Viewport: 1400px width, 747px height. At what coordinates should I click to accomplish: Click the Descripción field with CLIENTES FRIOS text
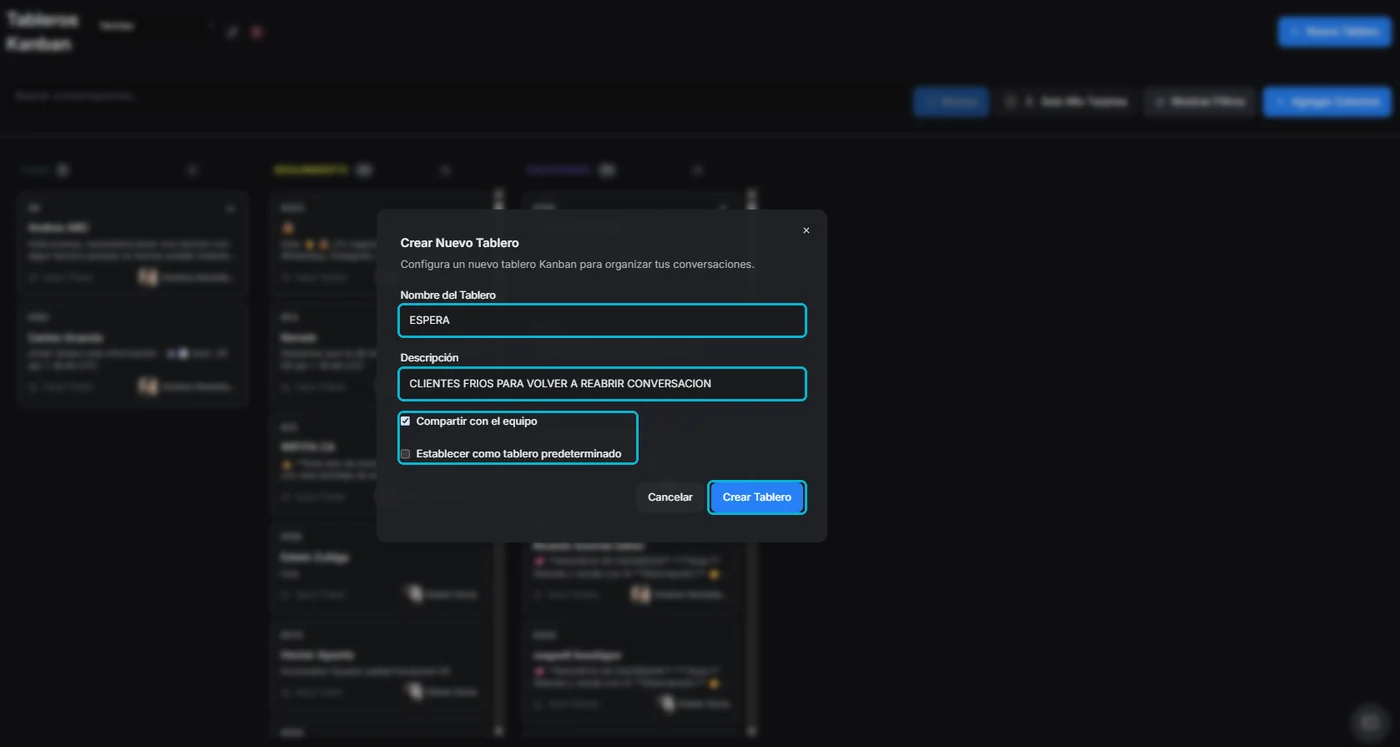tap(602, 384)
